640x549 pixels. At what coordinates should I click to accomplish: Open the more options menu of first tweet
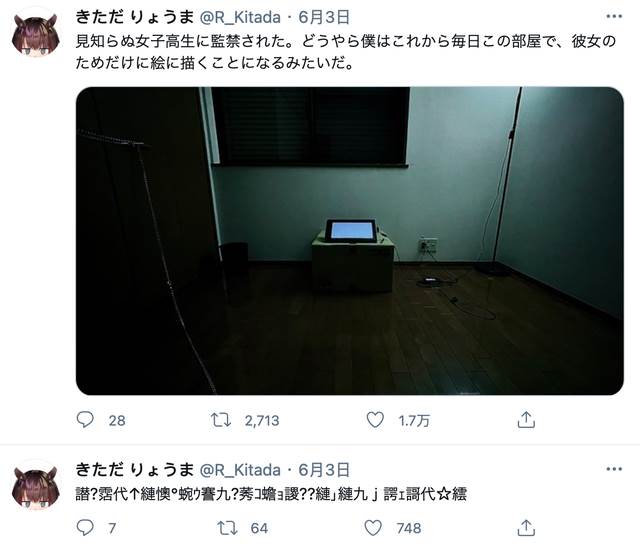tap(614, 17)
